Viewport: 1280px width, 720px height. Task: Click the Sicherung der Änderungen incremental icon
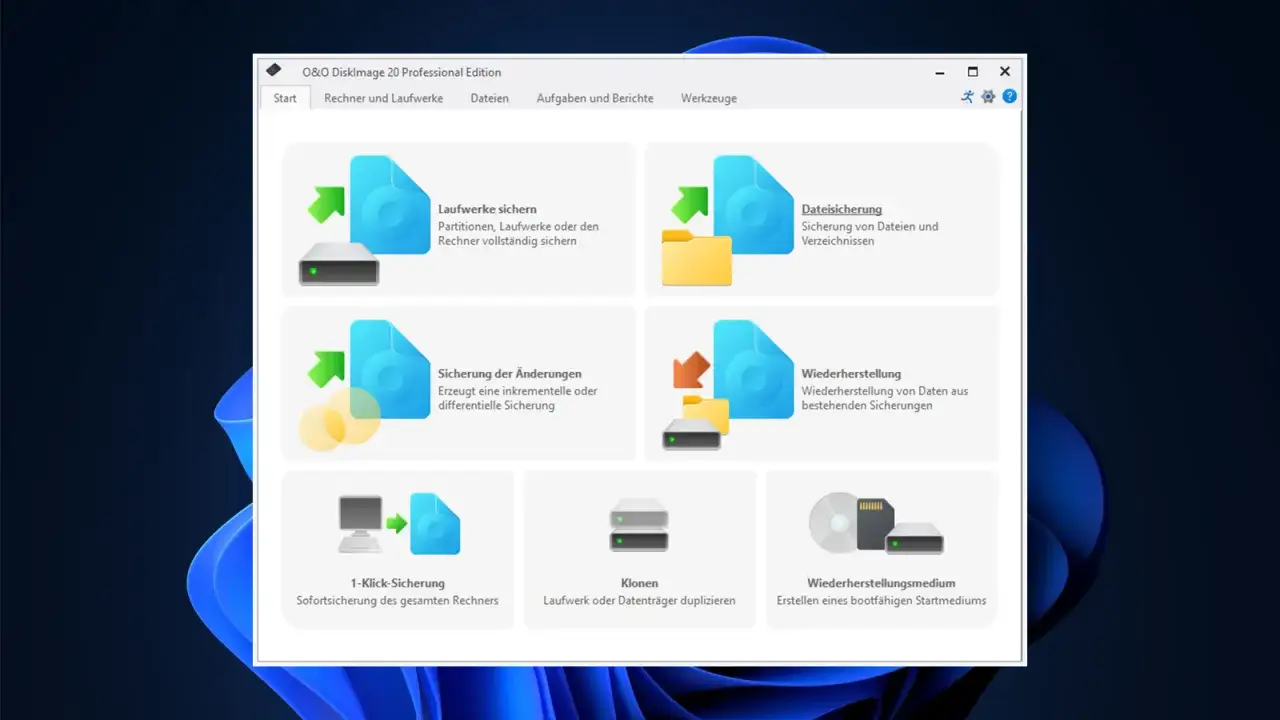(365, 385)
